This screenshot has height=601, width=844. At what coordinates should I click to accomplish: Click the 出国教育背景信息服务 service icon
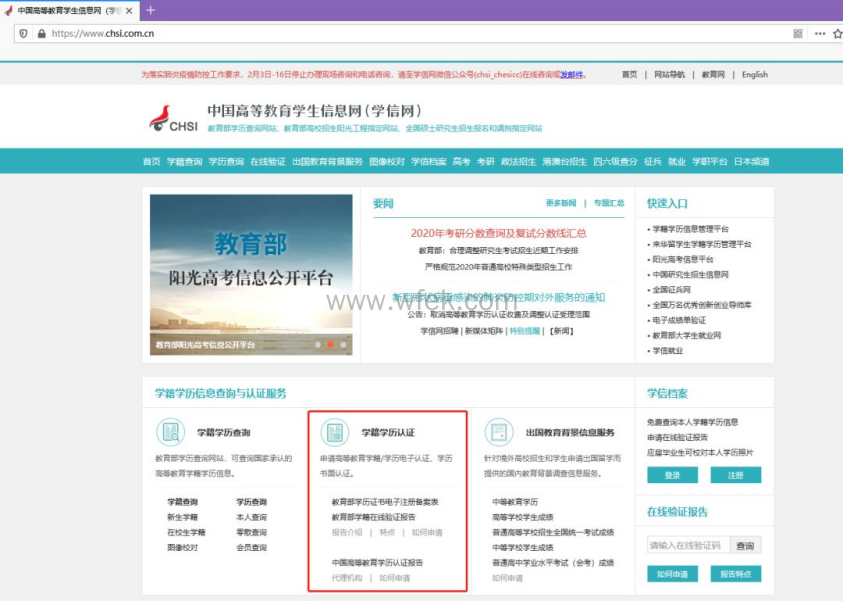[x=498, y=433]
